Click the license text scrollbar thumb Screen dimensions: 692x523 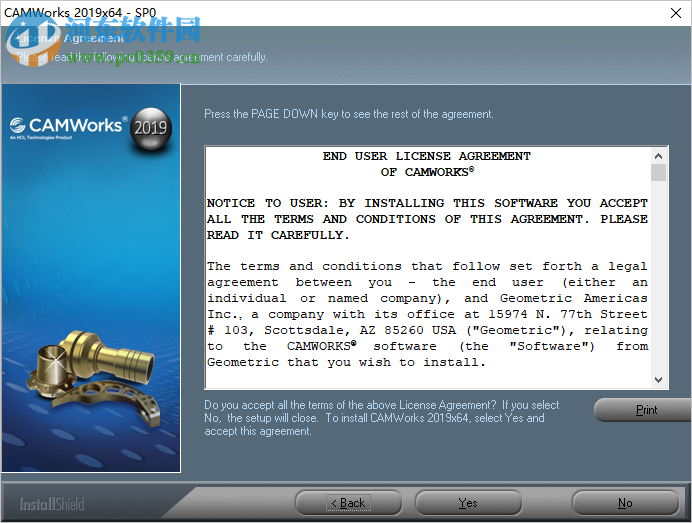[658, 172]
